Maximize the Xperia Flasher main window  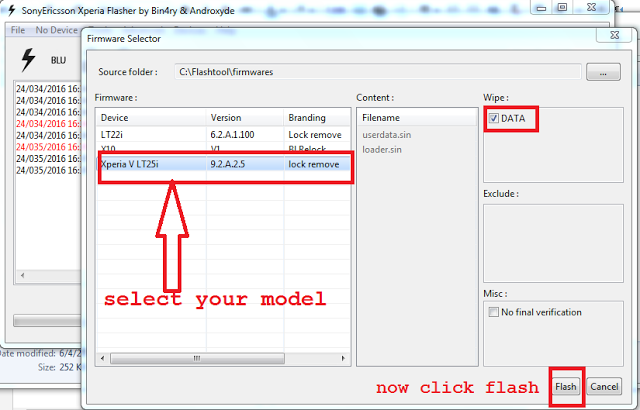pos(562,8)
